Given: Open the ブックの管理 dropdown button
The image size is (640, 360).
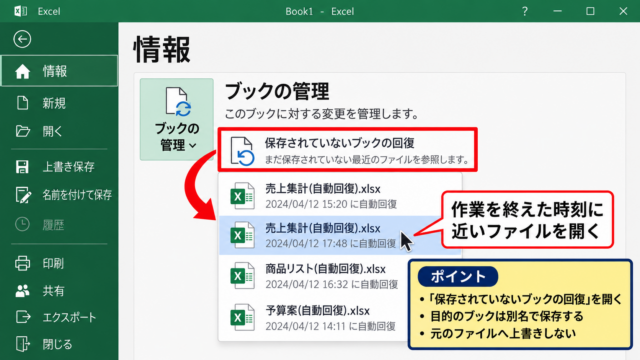Looking at the screenshot, I should [x=177, y=119].
